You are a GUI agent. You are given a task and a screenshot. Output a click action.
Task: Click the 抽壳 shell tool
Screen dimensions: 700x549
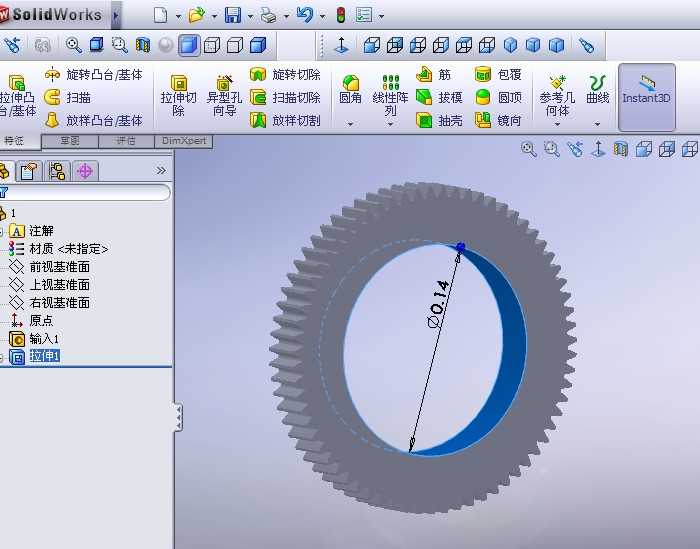(x=440, y=120)
